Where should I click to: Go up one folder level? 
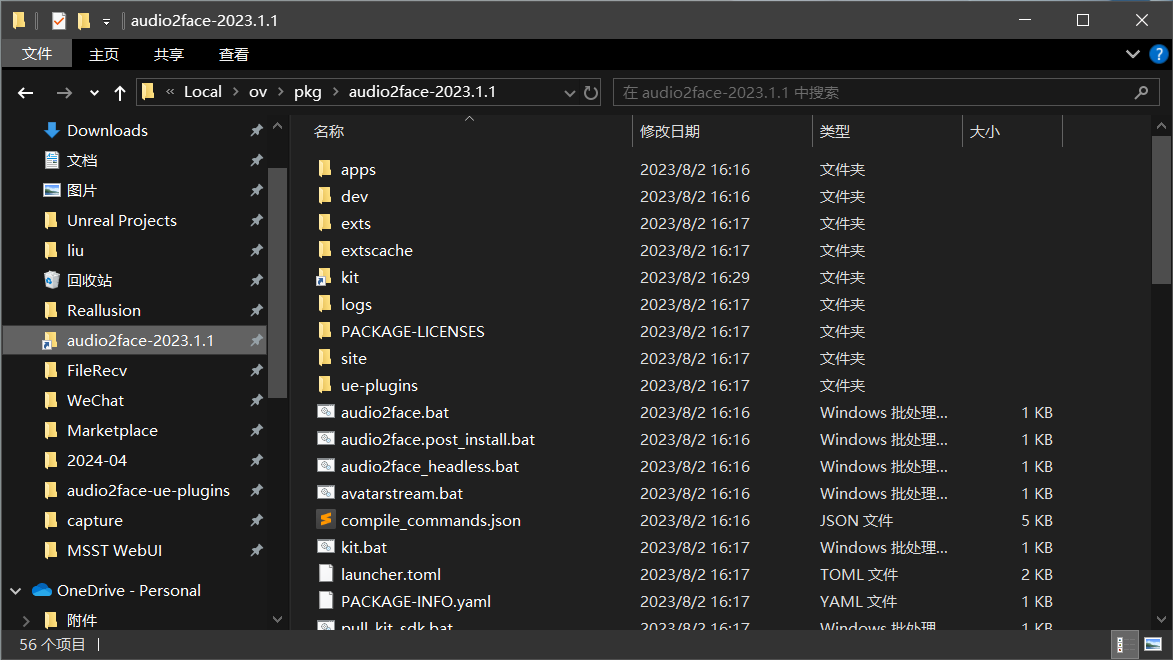(120, 93)
